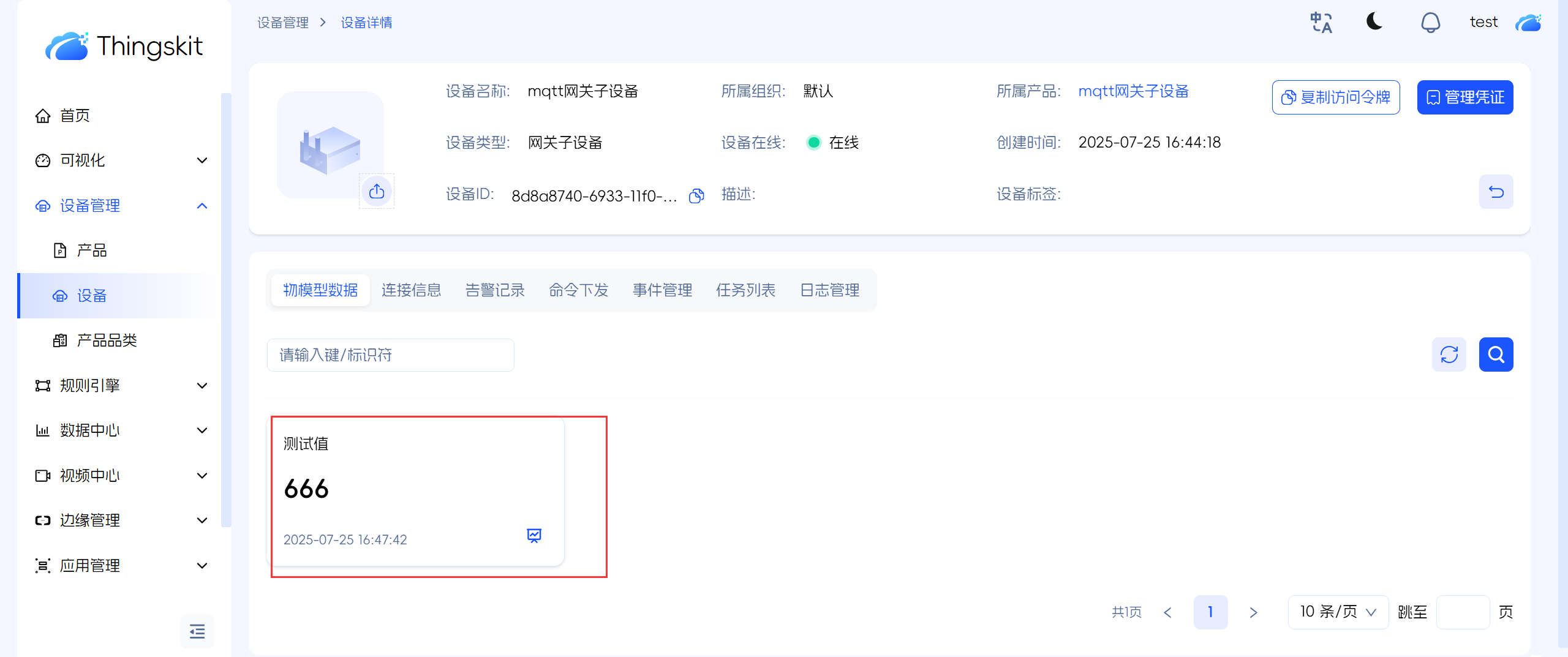Open history chart for 测试值 card

[x=534, y=536]
